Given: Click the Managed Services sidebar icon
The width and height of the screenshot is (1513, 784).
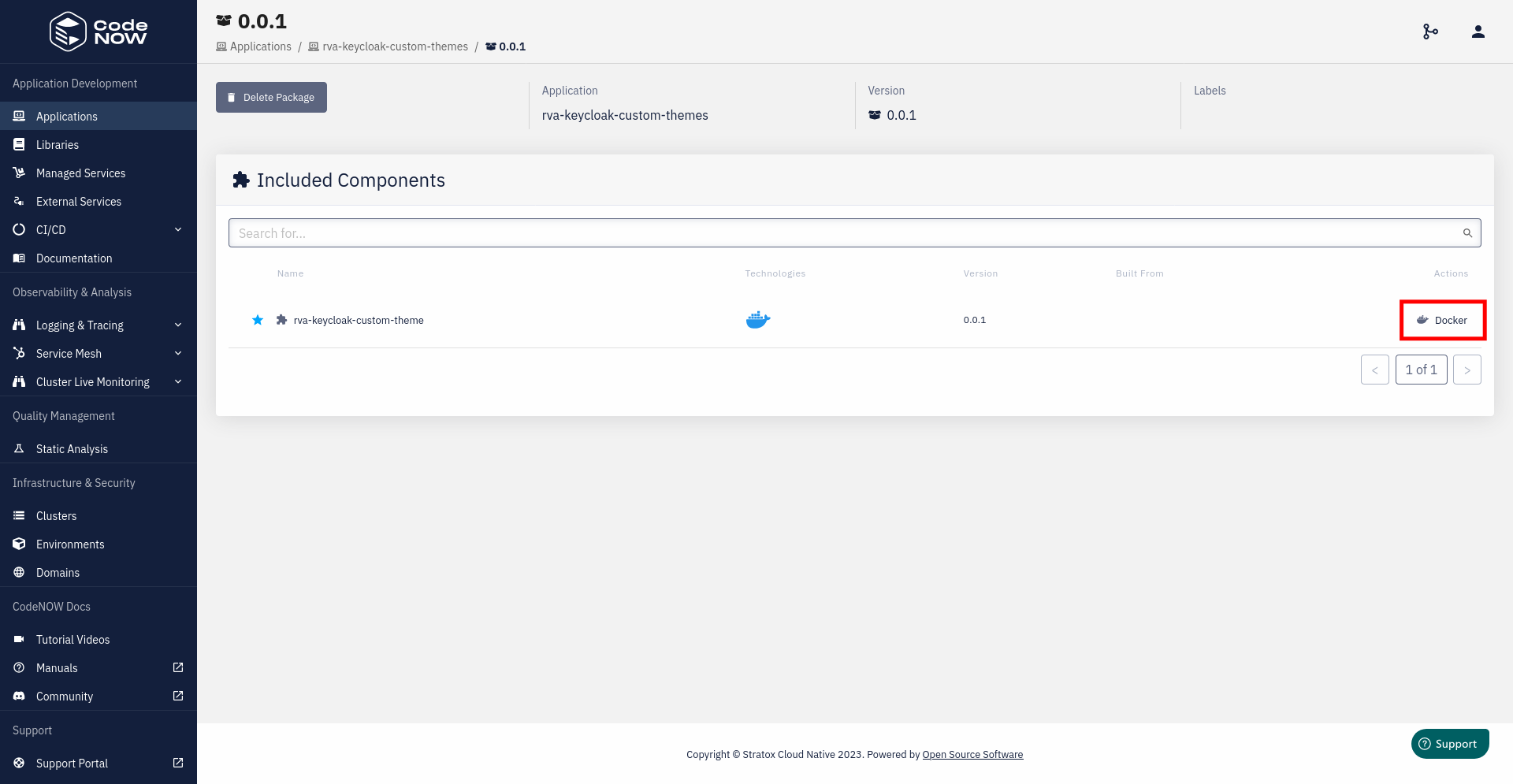Looking at the screenshot, I should (x=19, y=173).
